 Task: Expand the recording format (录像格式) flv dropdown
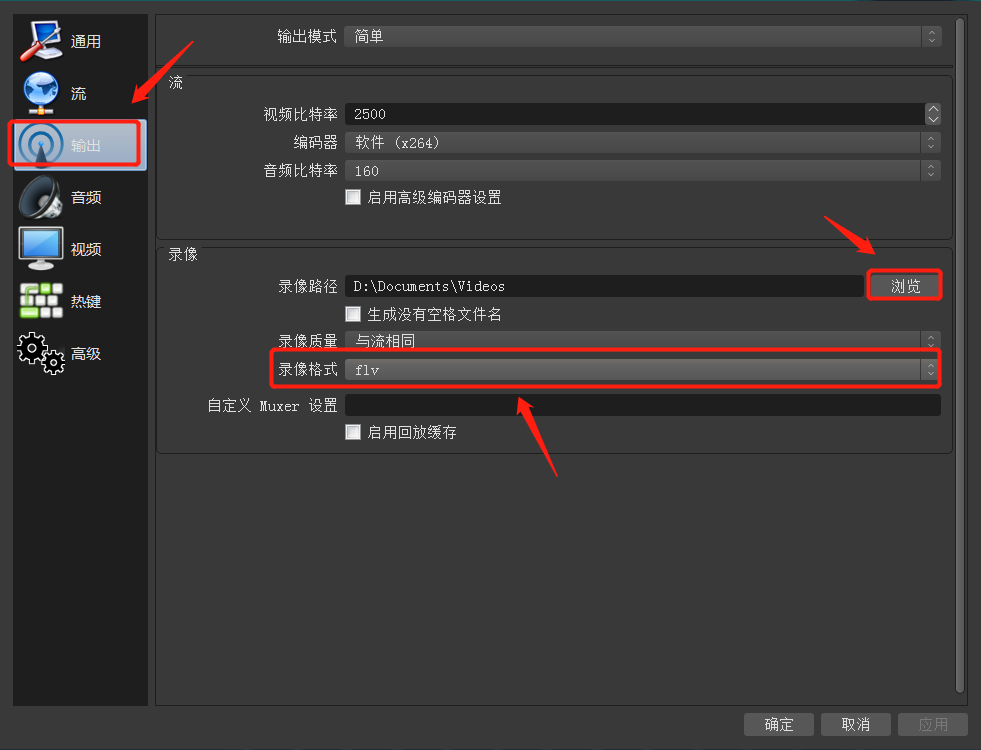(642, 370)
